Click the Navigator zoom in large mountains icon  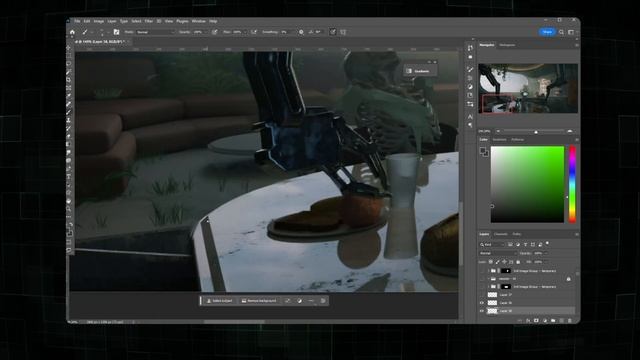pyautogui.click(x=570, y=131)
